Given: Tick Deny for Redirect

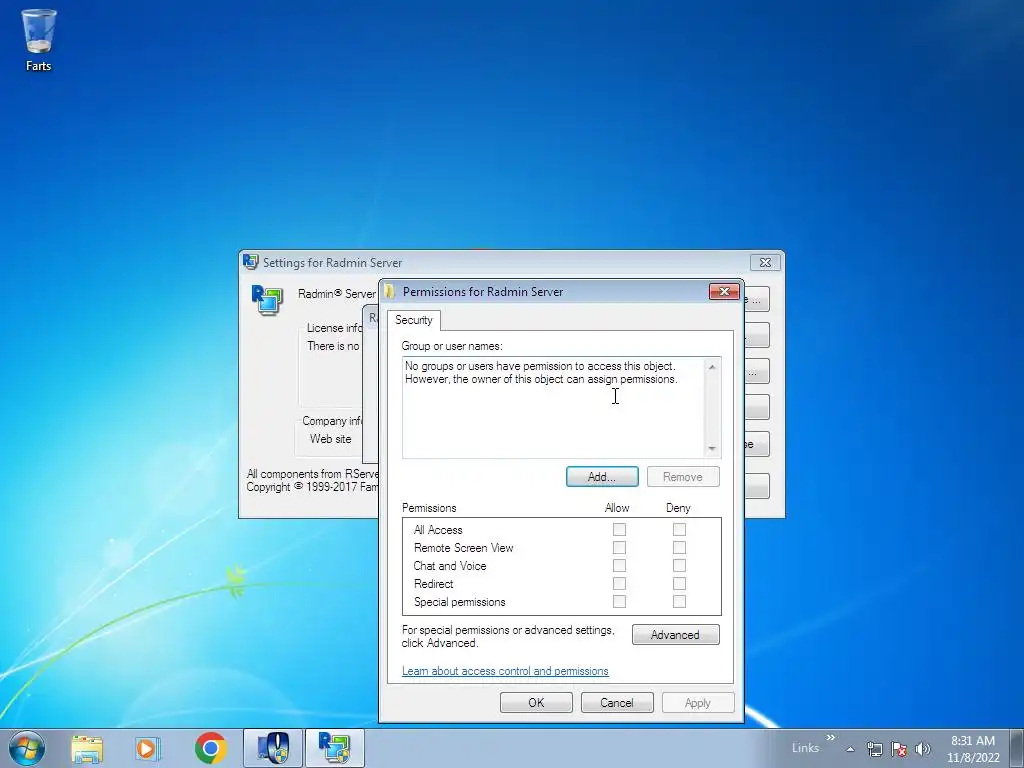Looking at the screenshot, I should [x=679, y=584].
